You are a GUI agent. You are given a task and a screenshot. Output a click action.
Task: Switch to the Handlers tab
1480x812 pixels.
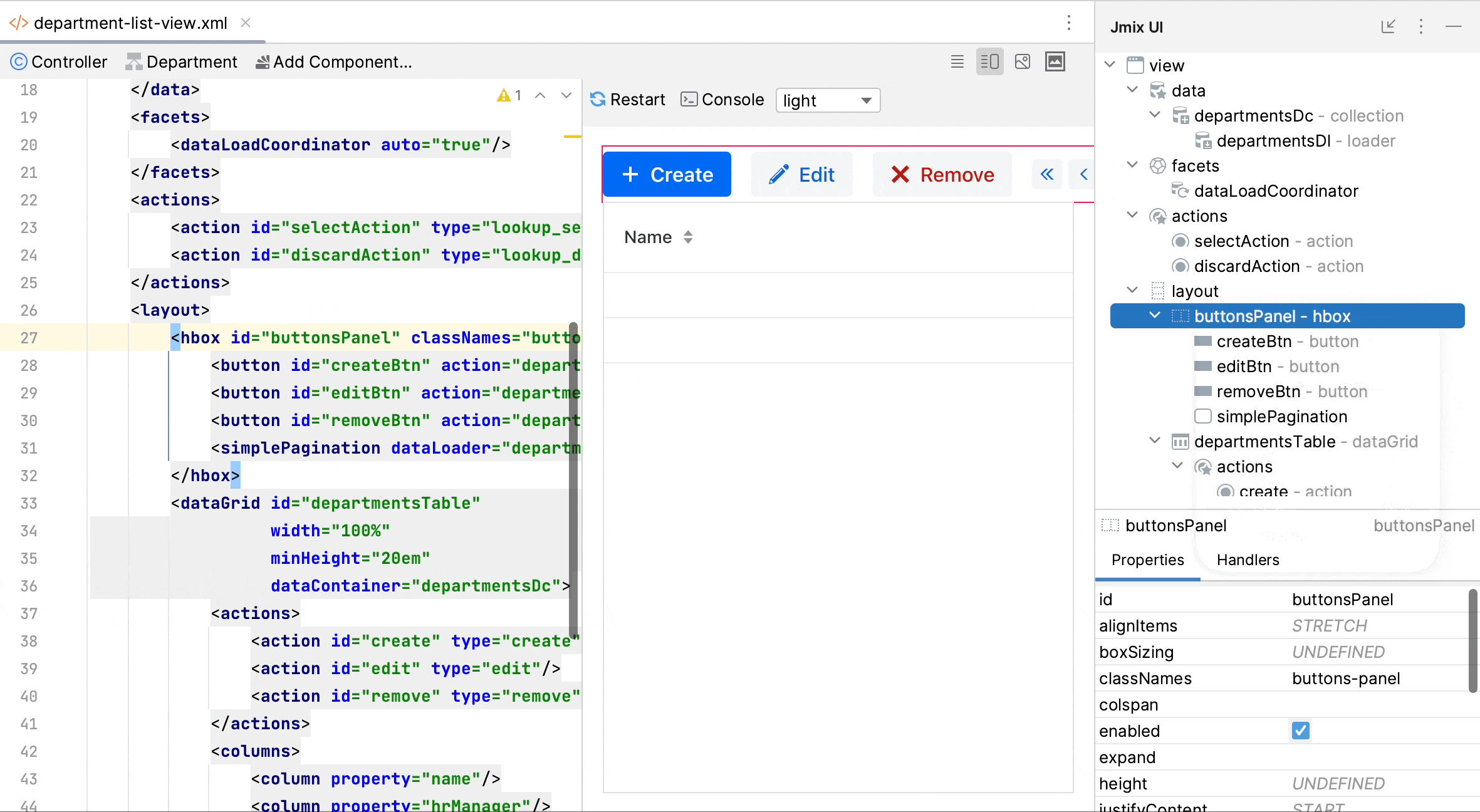pyautogui.click(x=1248, y=560)
